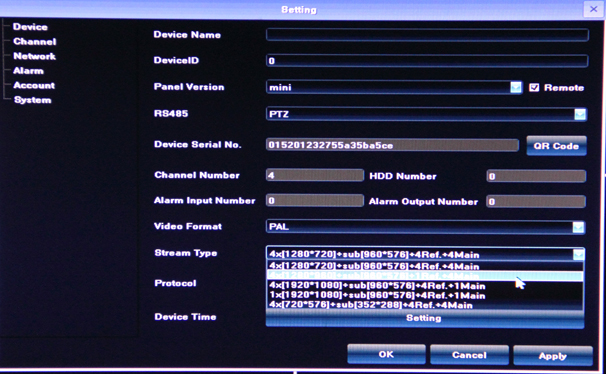Open Account settings
The height and width of the screenshot is (374, 606).
click(34, 85)
